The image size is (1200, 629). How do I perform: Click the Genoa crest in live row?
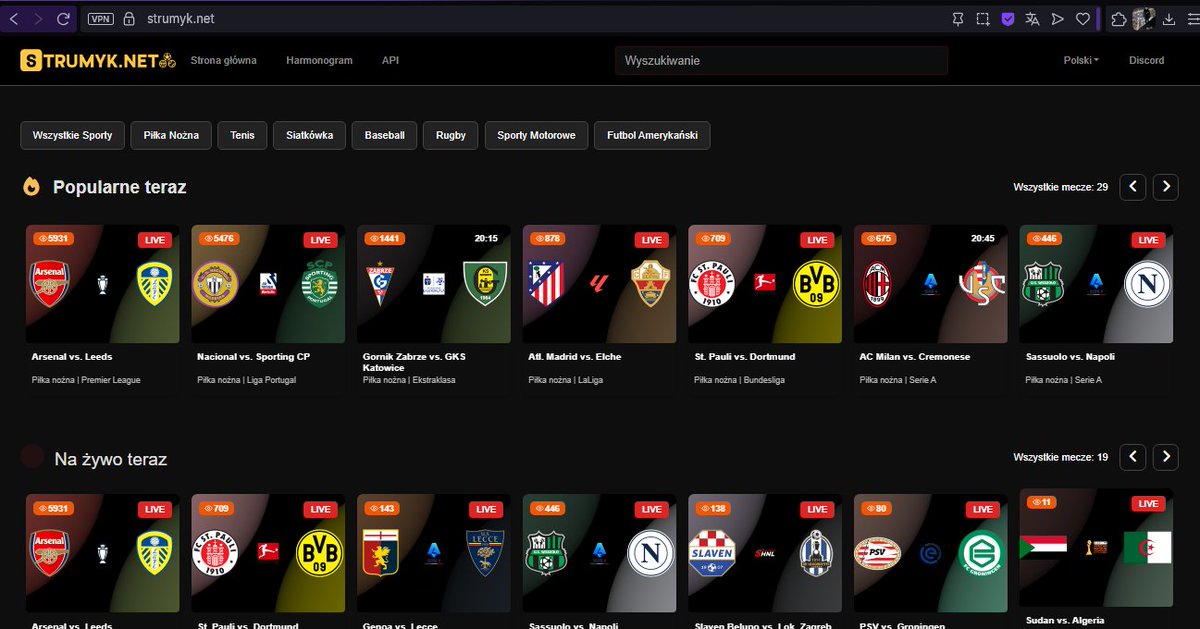pos(380,553)
